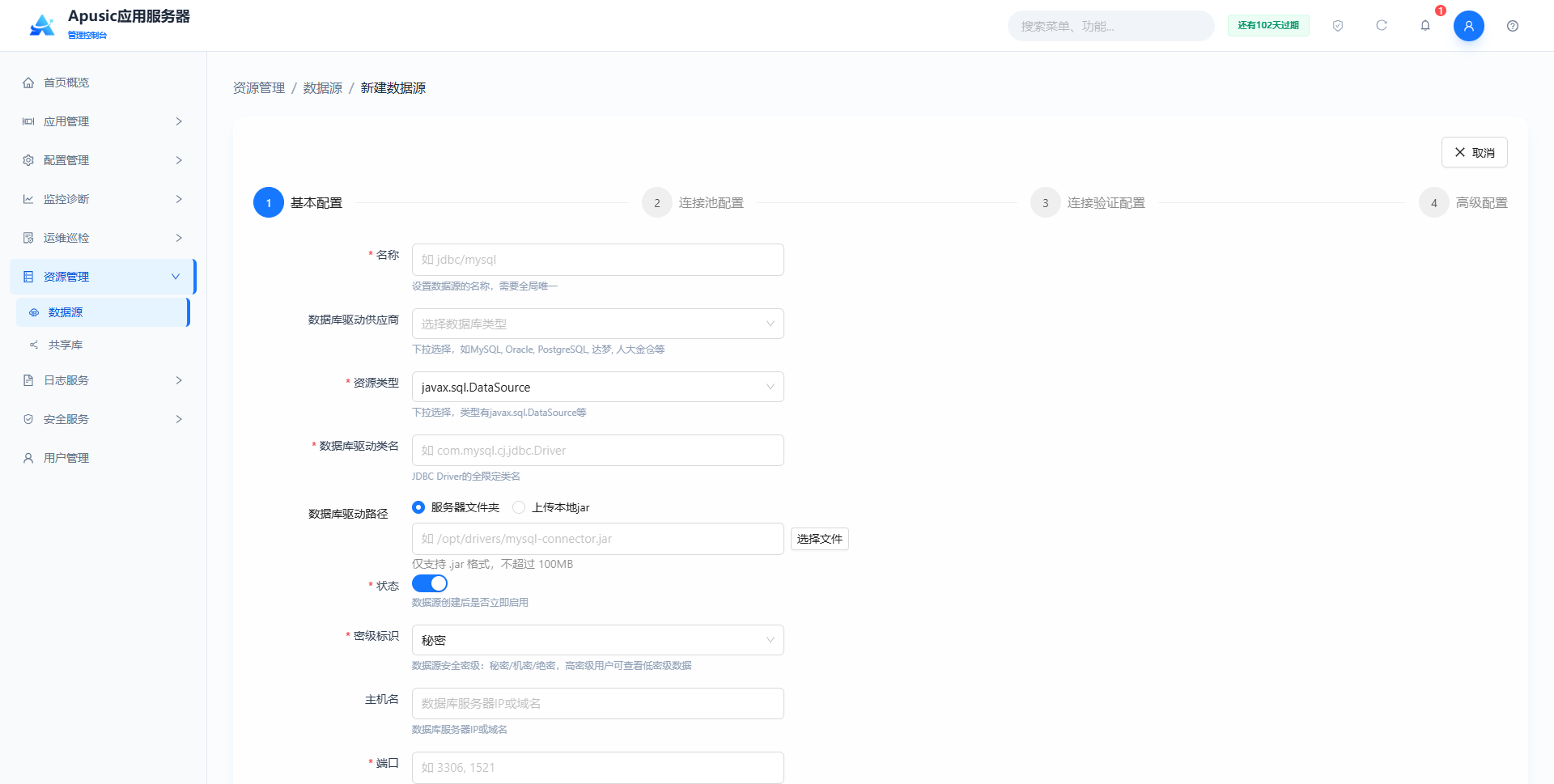Click the Apusic logo icon
1554x784 pixels.
42,25
